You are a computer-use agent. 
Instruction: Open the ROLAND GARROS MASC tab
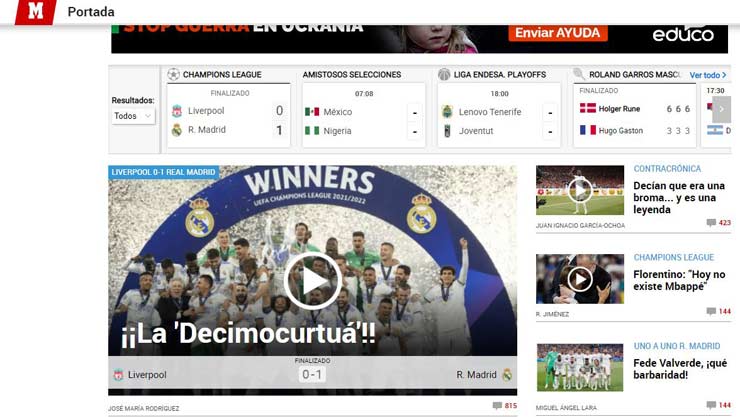click(635, 75)
